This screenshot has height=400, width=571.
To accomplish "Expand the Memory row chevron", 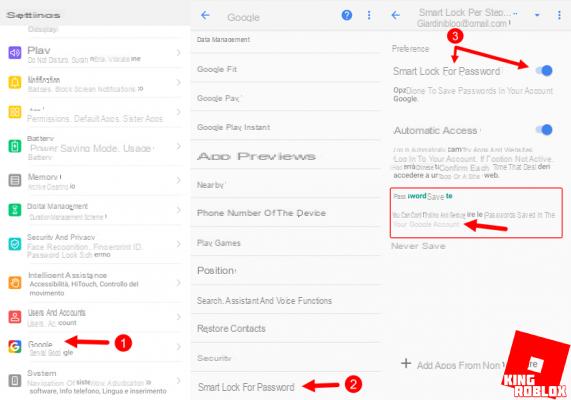I will point(179,180).
